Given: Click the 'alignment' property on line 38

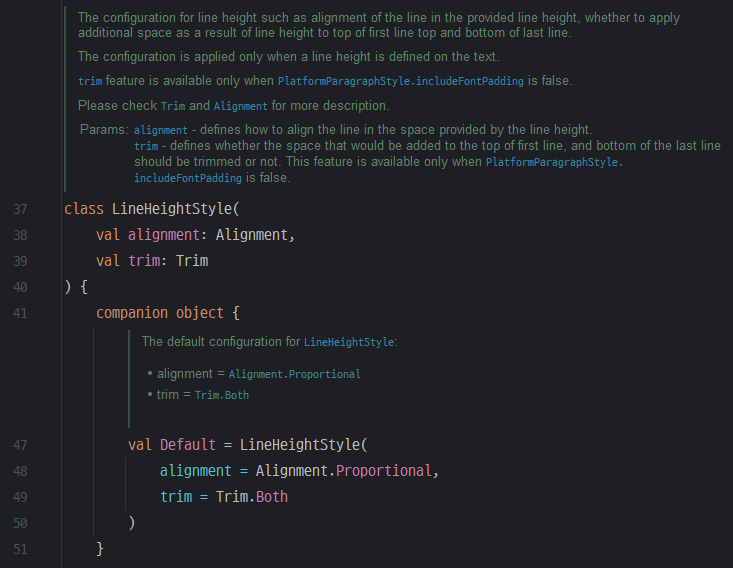Looking at the screenshot, I should click(x=164, y=235).
